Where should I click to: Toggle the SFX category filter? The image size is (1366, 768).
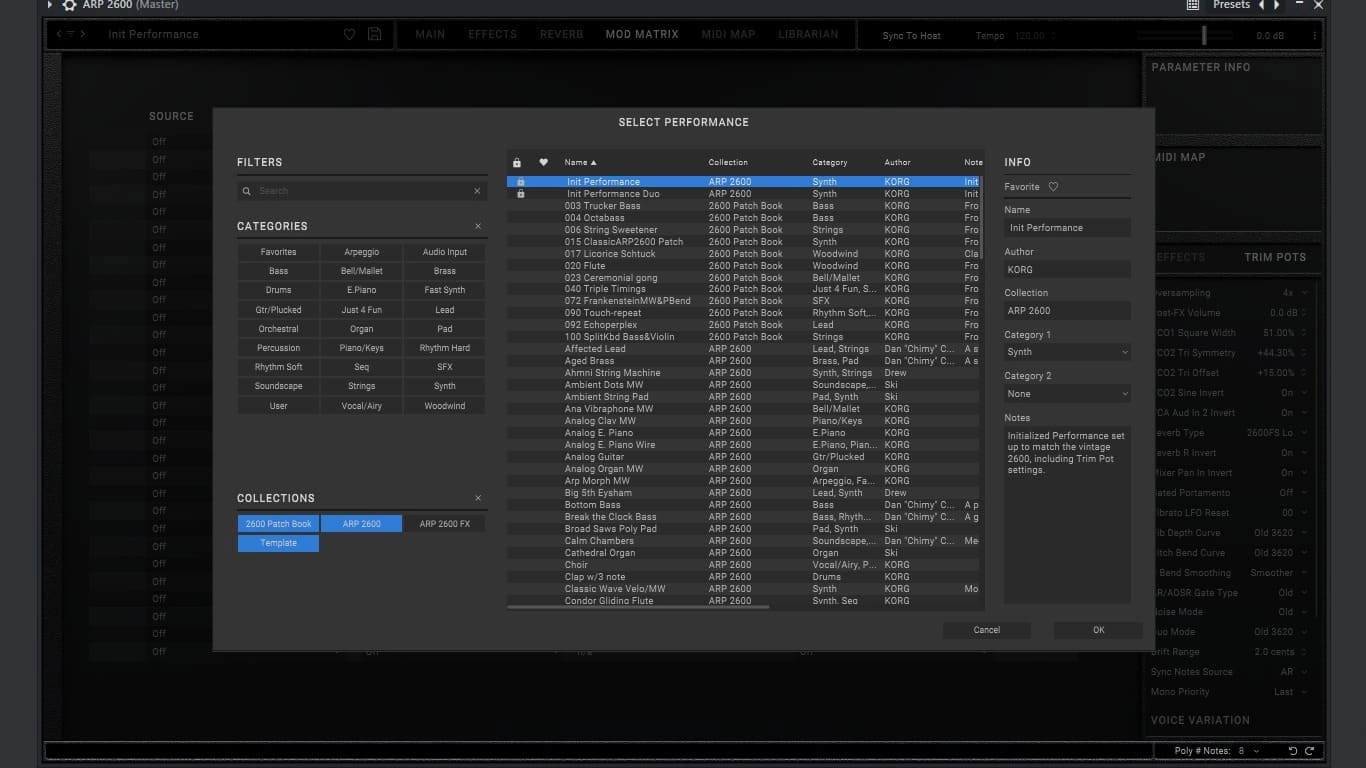(445, 367)
